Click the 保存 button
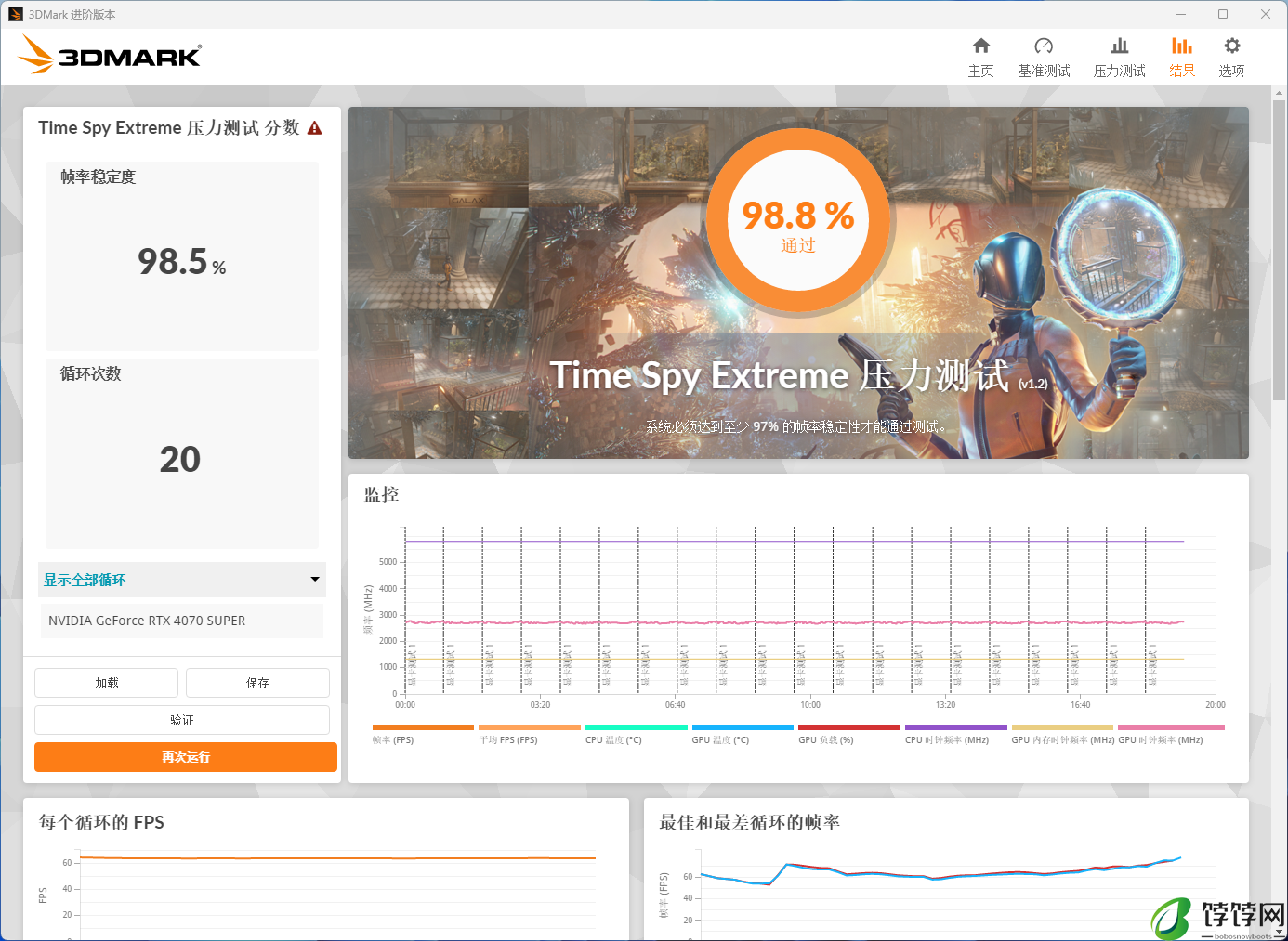Viewport: 1288px width, 941px height. pos(257,683)
